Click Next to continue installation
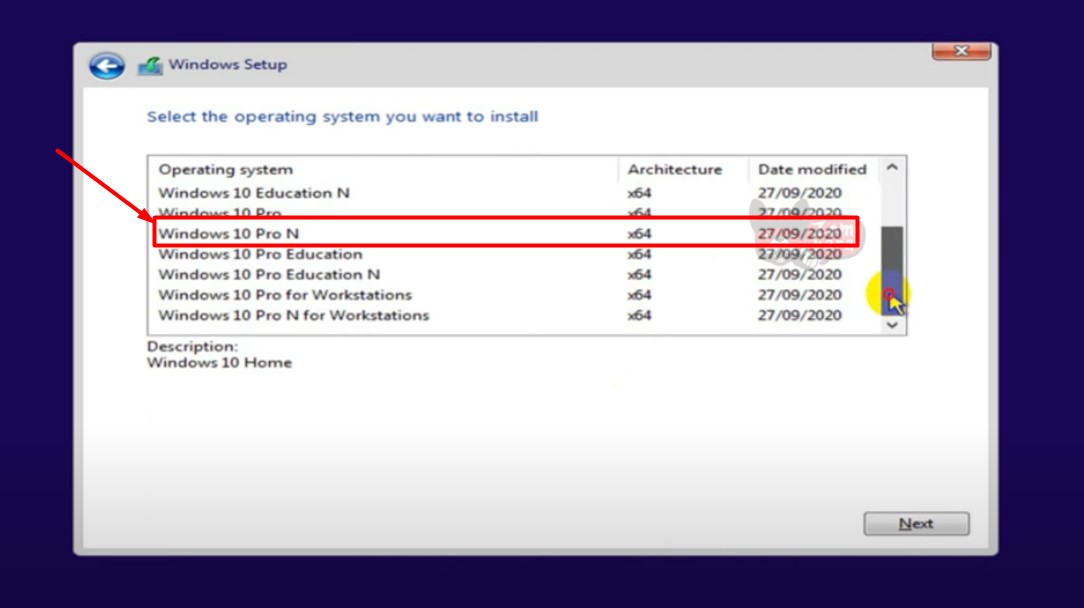The width and height of the screenshot is (1084, 608). click(x=916, y=524)
